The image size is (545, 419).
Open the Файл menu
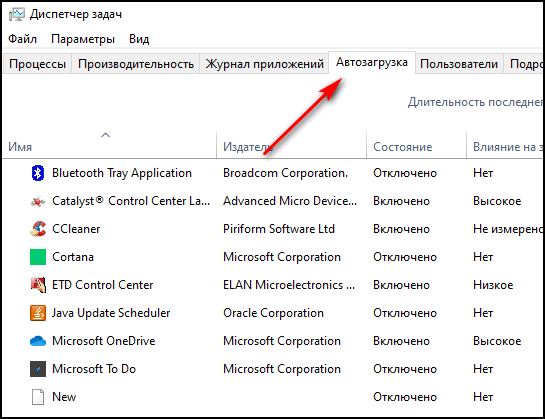(23, 39)
